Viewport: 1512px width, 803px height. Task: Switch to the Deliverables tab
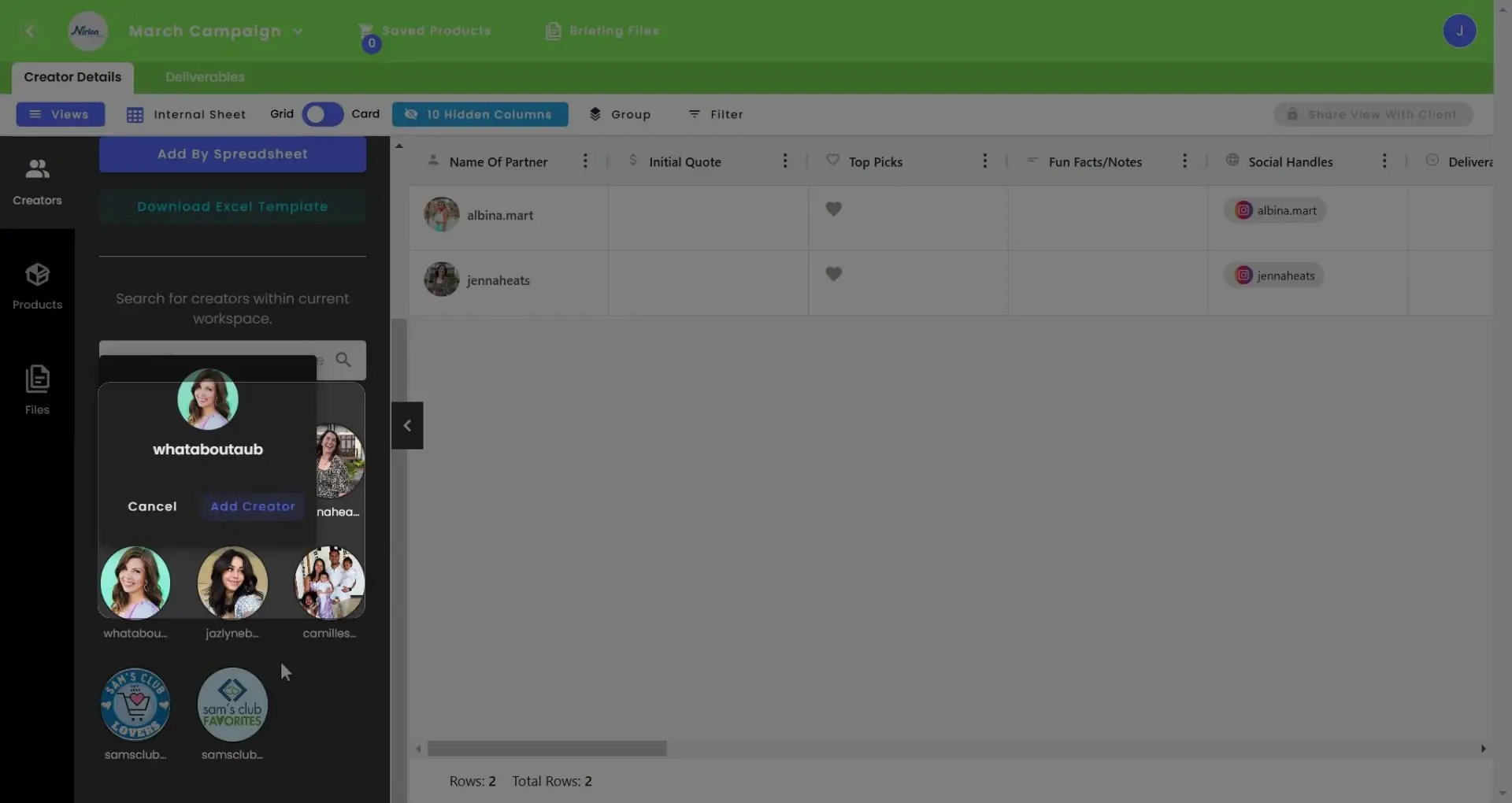[204, 76]
